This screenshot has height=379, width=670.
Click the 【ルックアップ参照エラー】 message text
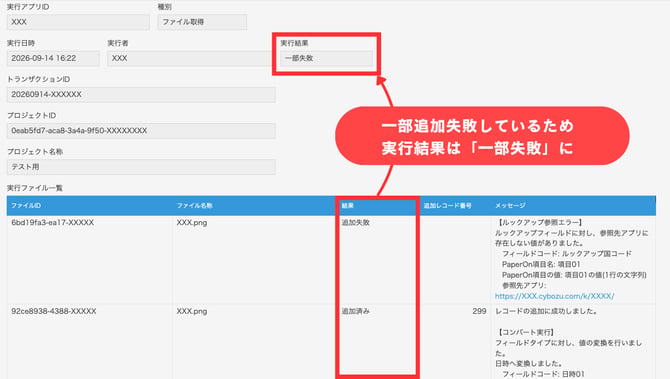(x=539, y=223)
